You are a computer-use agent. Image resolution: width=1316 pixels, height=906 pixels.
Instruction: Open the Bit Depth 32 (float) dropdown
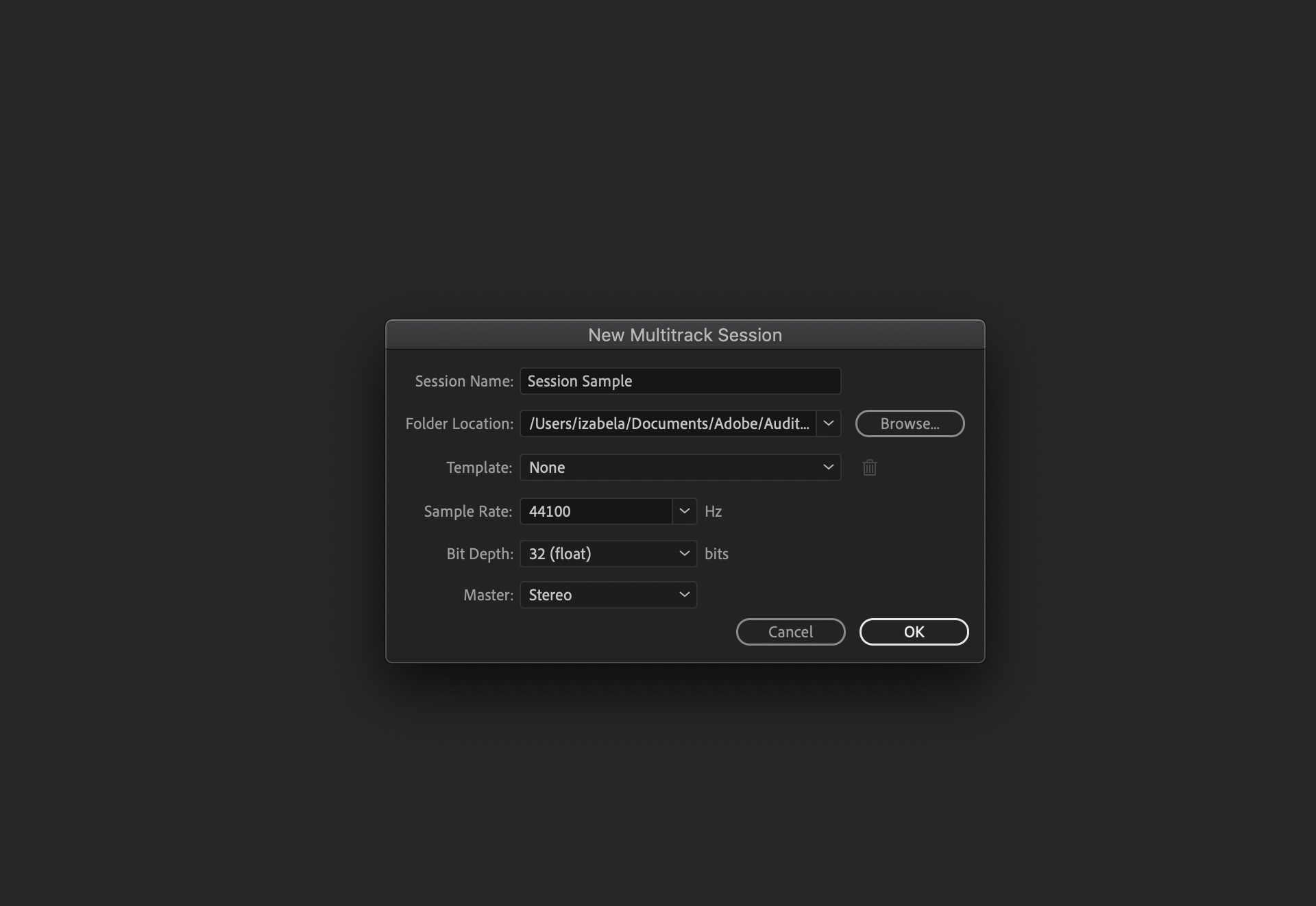tap(609, 554)
